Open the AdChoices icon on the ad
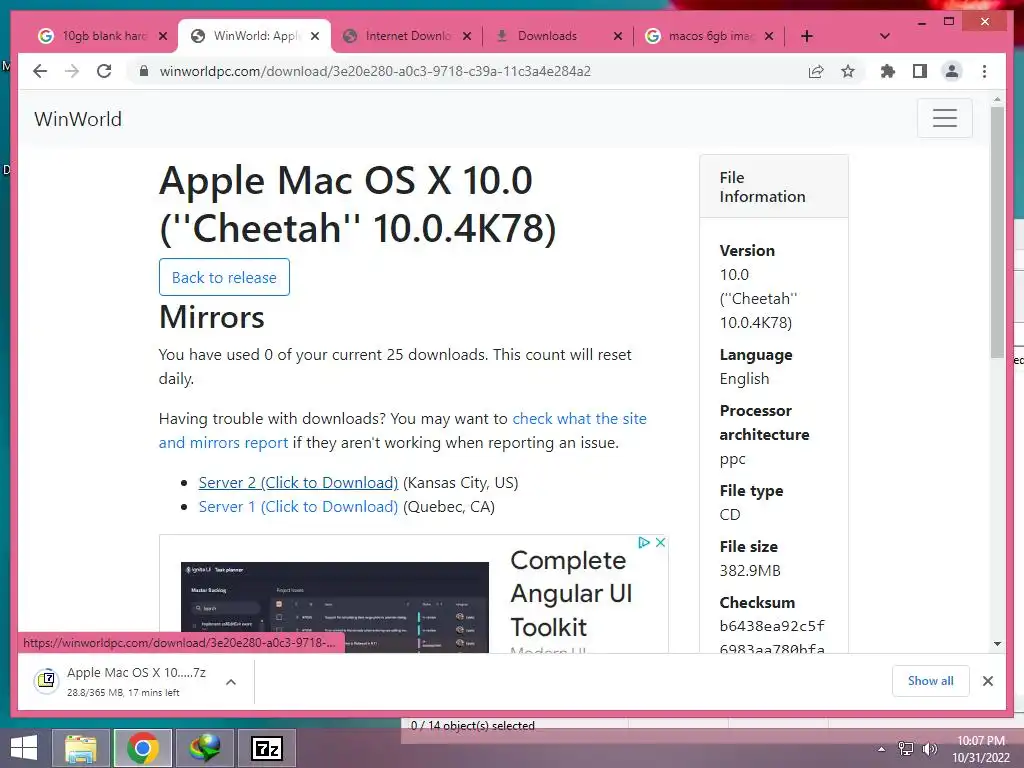 point(644,543)
